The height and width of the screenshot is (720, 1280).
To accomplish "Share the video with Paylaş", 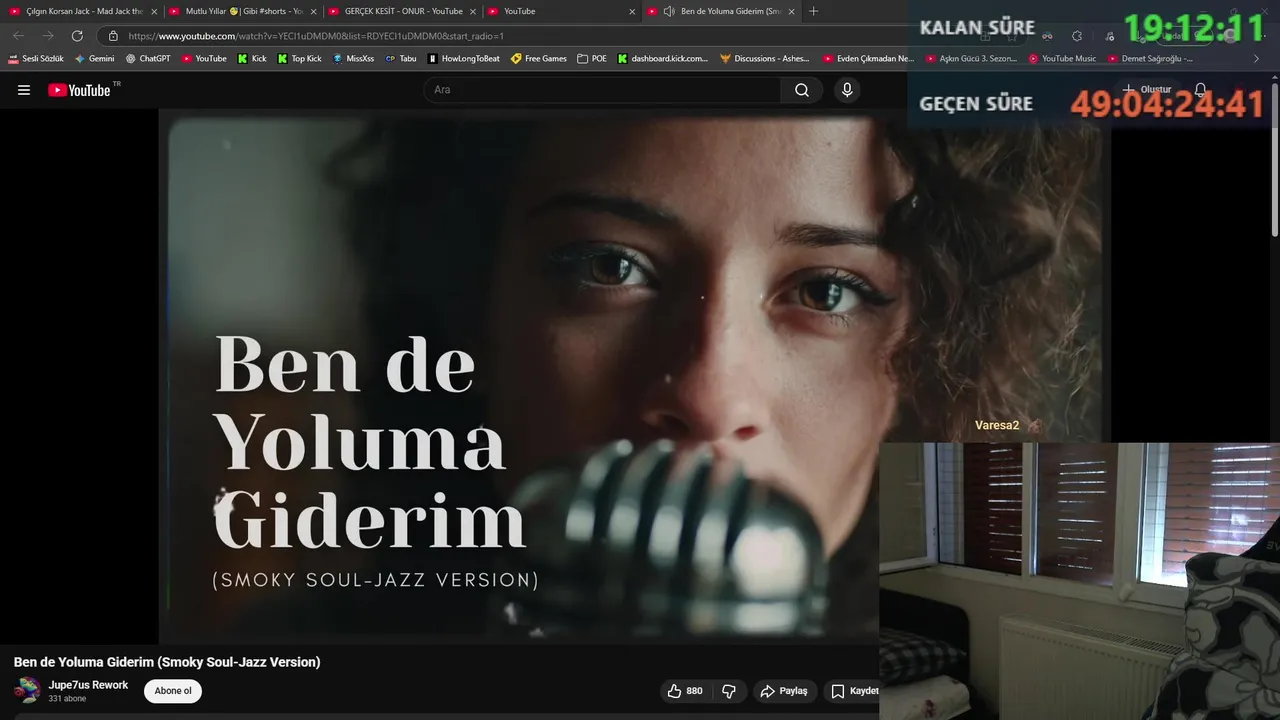I will (x=784, y=691).
